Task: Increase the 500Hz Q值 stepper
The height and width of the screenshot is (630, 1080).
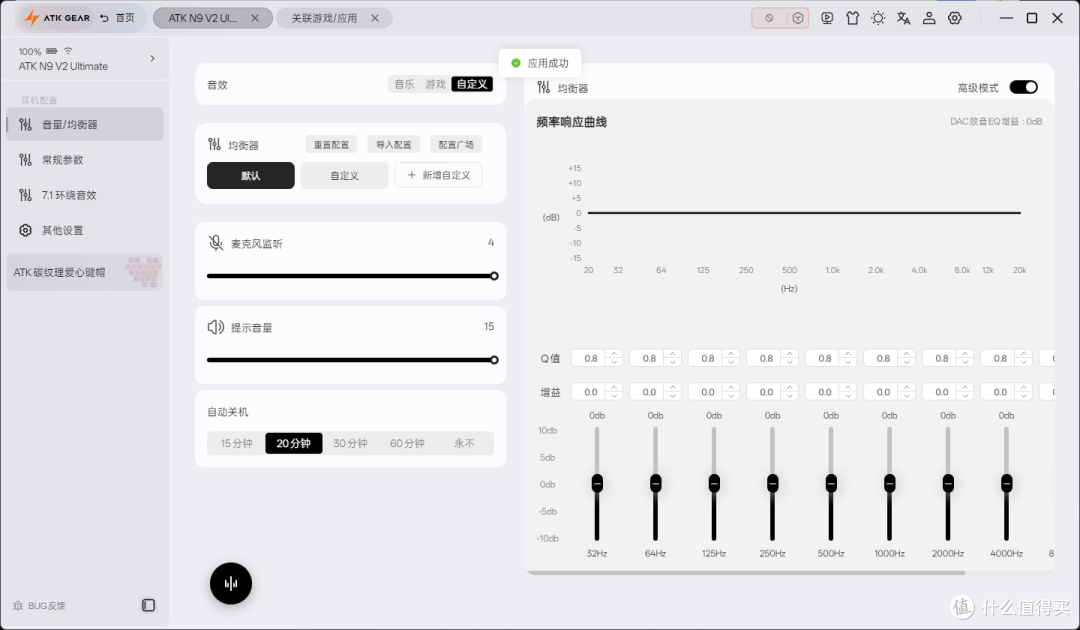Action: coord(849,354)
